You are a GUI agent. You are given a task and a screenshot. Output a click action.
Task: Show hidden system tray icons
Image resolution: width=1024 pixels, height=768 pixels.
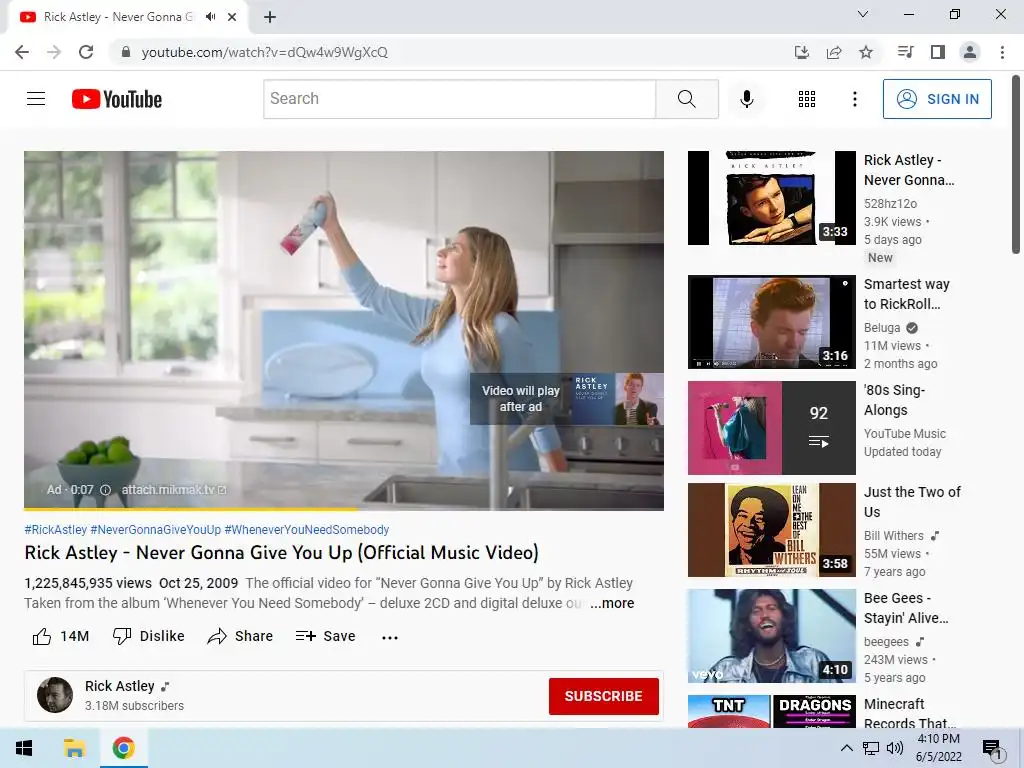point(846,748)
